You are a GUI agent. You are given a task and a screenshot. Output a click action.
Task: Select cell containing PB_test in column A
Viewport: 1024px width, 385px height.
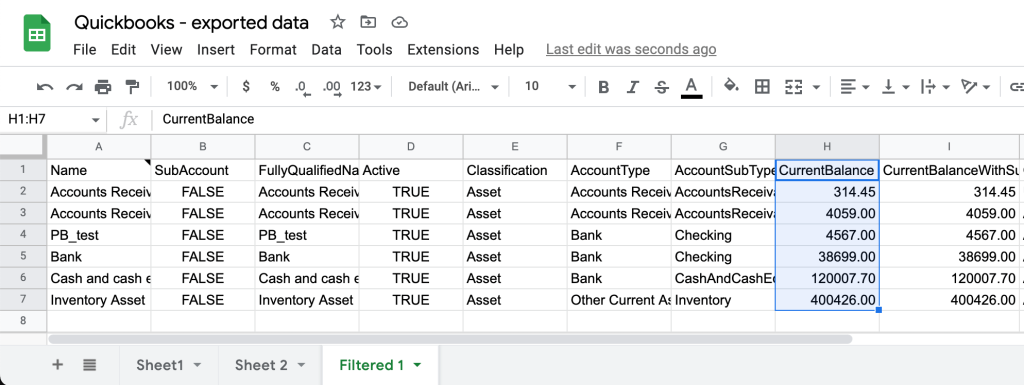(x=99, y=235)
